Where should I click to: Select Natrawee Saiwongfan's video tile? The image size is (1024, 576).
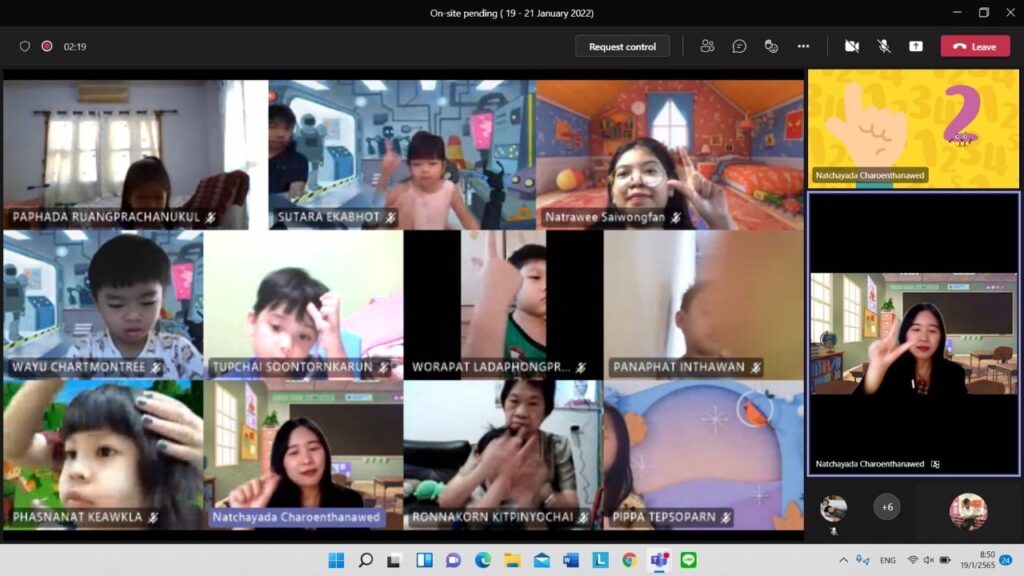(669, 155)
